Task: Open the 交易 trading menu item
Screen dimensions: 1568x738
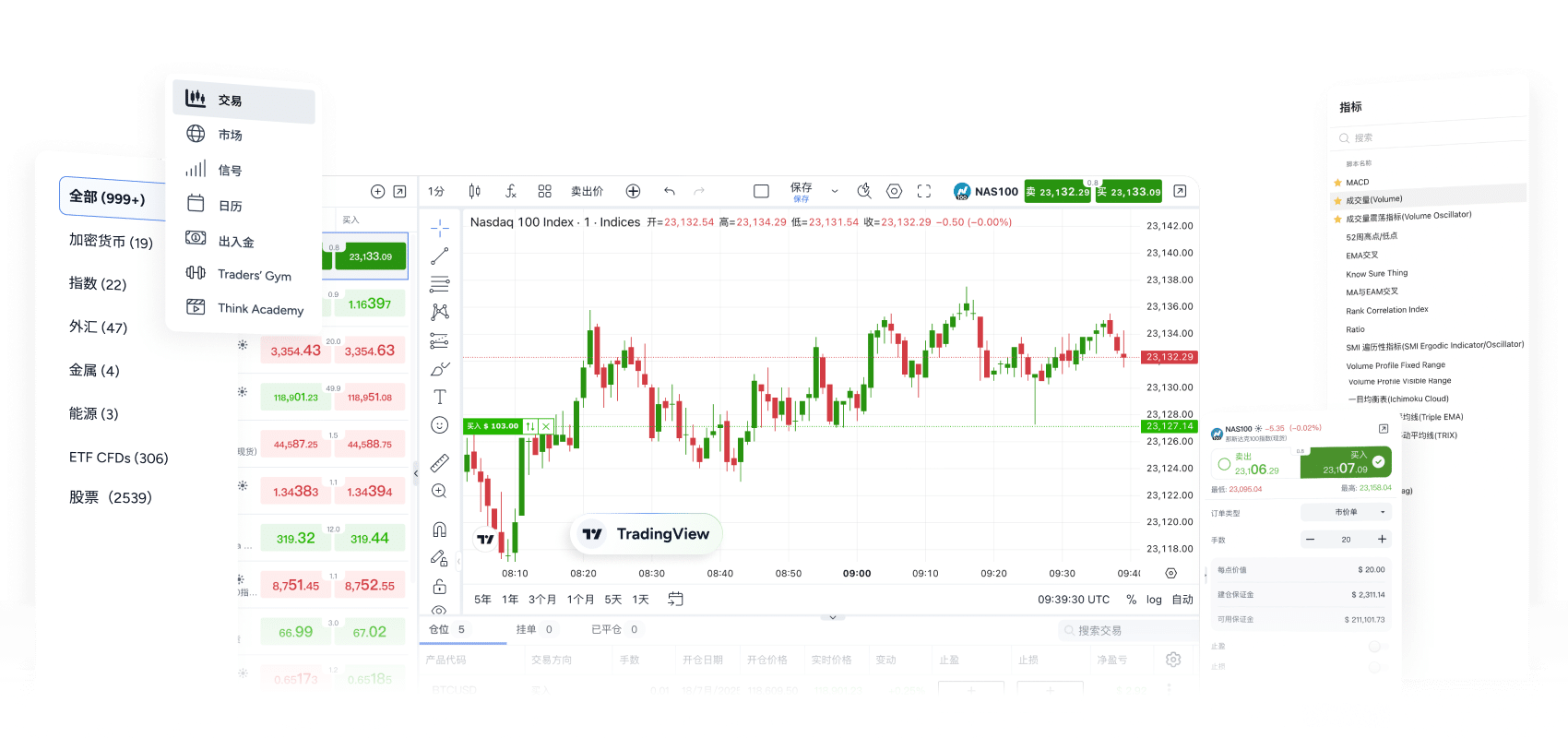Action: click(x=244, y=101)
